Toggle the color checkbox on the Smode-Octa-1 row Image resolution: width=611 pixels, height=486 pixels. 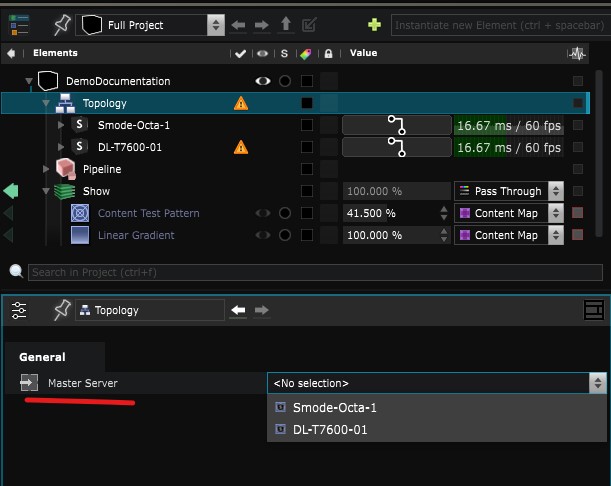(x=307, y=125)
